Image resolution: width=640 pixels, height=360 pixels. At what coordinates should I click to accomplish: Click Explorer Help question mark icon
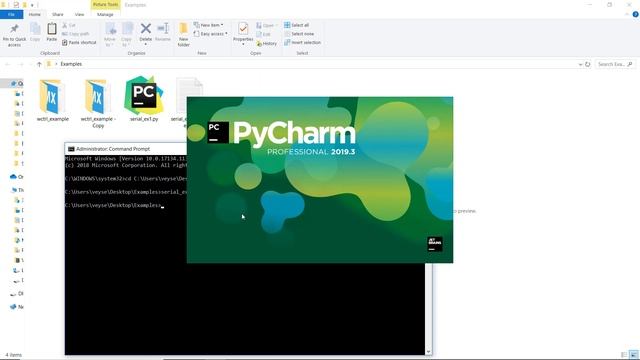635,14
